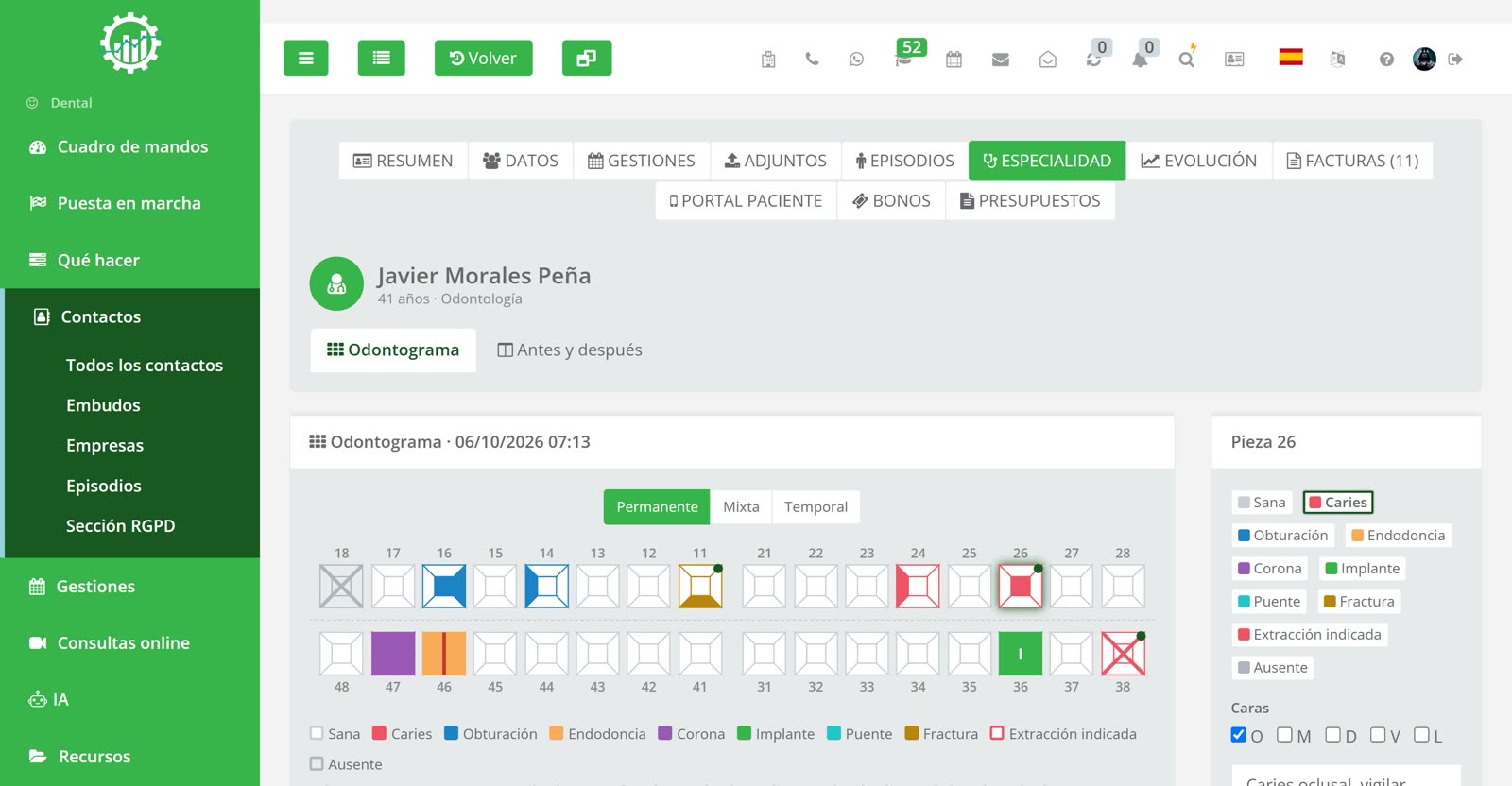The image size is (1512, 786).
Task: Select the Mixta dentition option
Action: click(741, 507)
